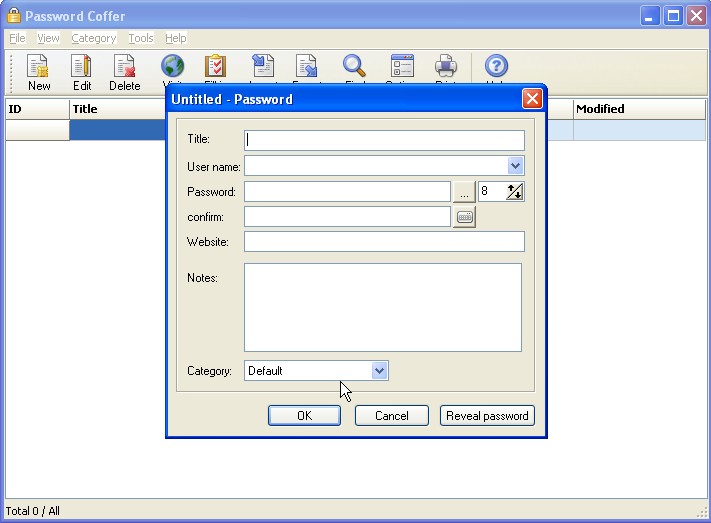Image resolution: width=711 pixels, height=523 pixels.
Task: Click the ID column header
Action: pos(37,109)
